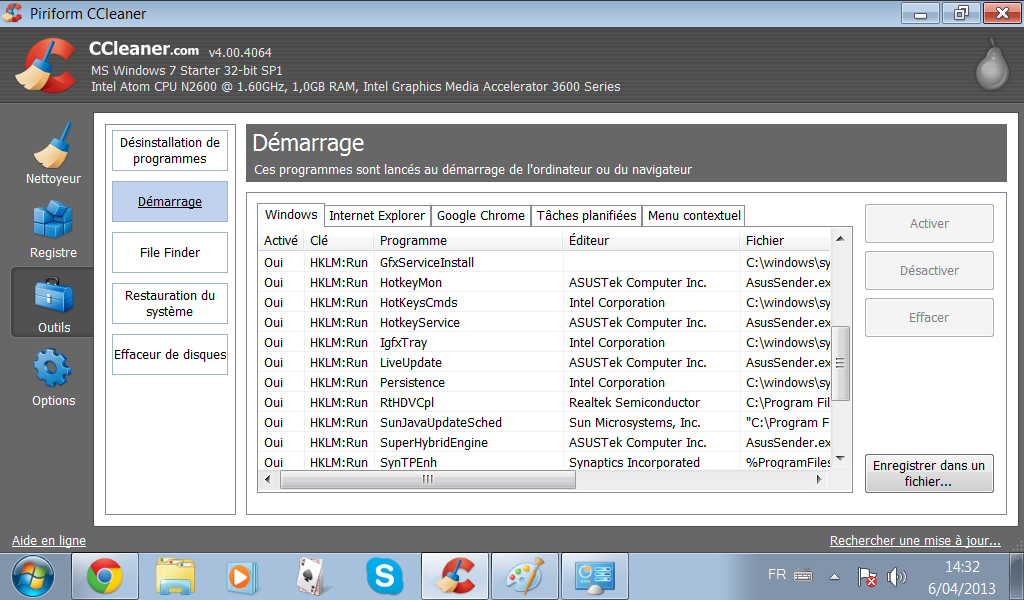Click the horizontal scrollbar left arrow

(x=267, y=479)
